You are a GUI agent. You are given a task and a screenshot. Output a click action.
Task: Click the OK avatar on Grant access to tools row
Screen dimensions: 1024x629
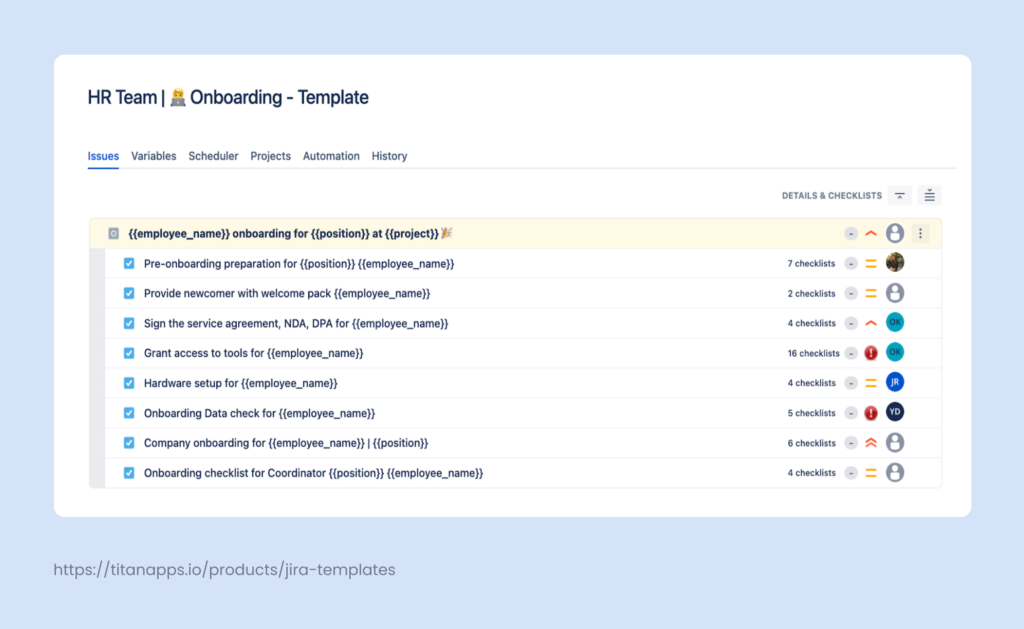click(x=895, y=352)
